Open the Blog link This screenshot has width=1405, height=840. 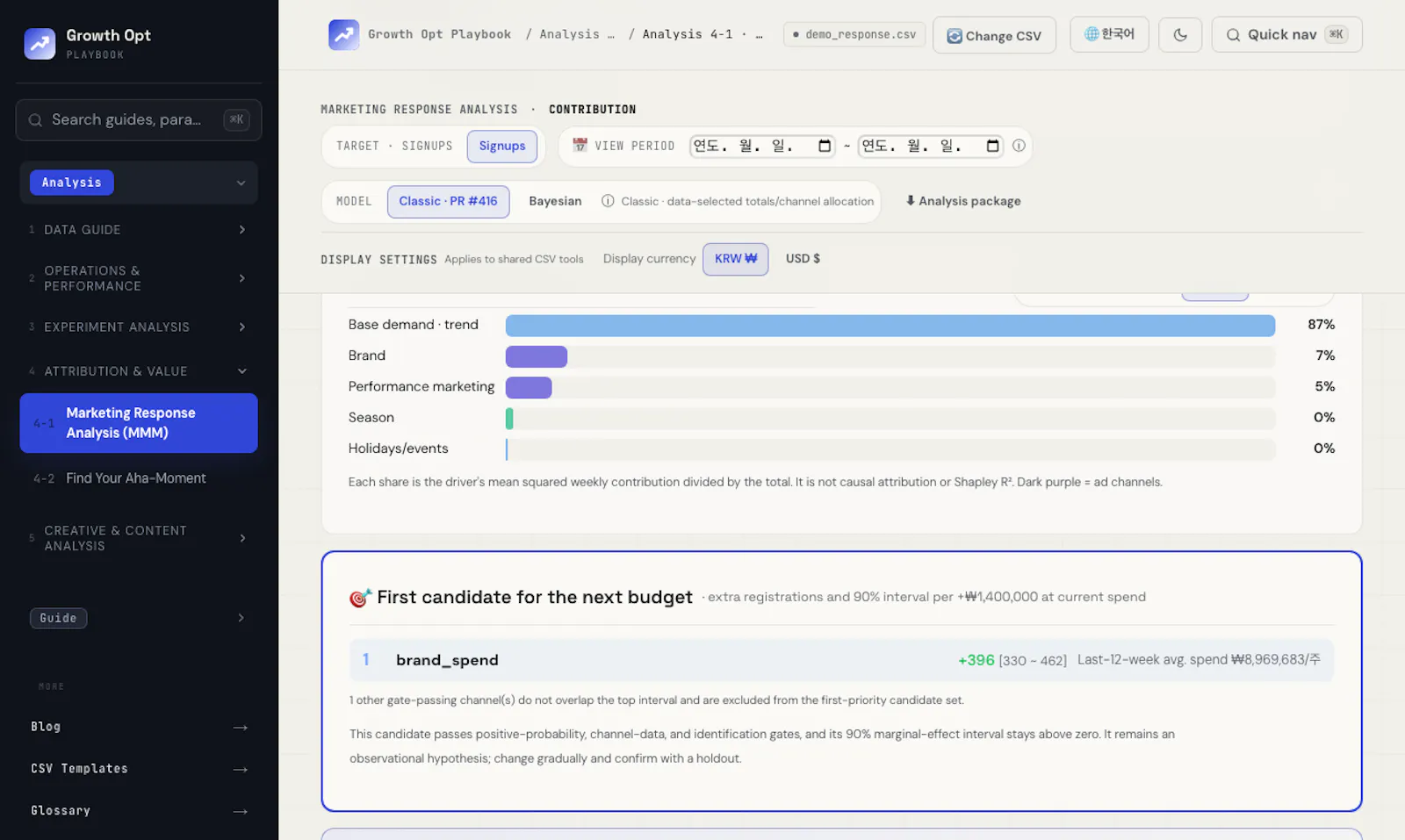pos(139,727)
